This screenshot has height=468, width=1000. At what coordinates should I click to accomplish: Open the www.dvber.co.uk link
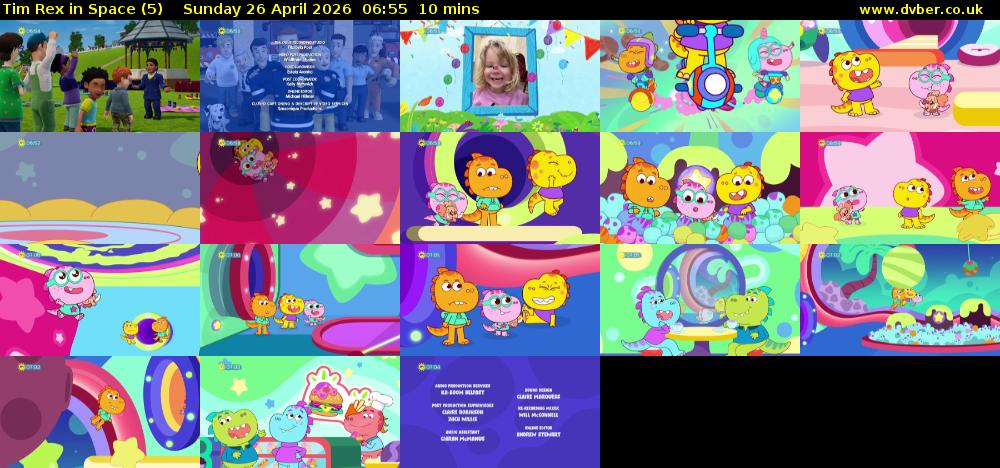tap(921, 9)
